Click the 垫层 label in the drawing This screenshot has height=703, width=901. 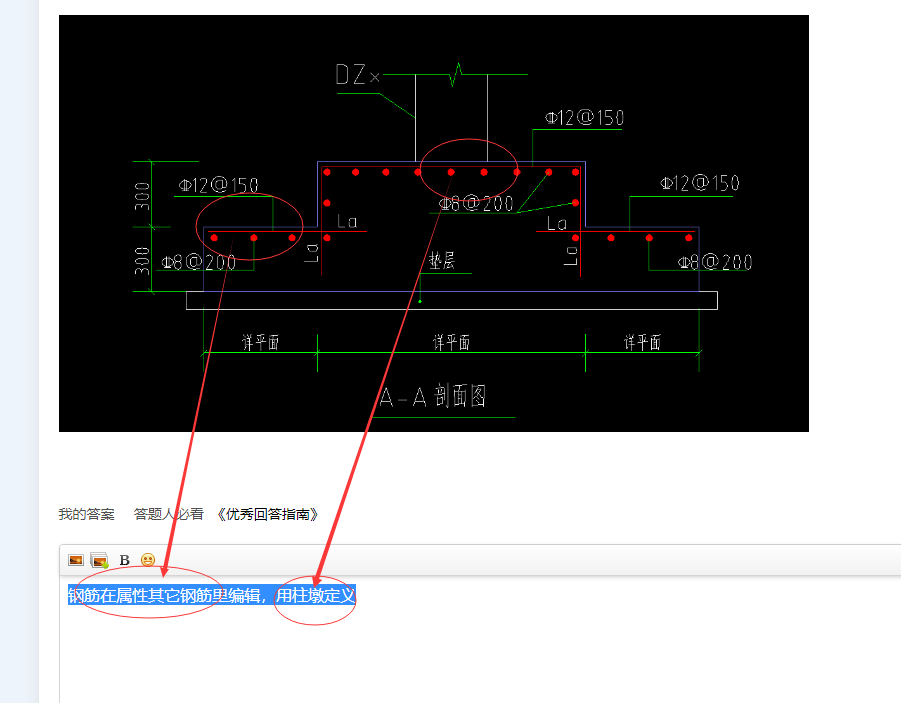click(x=441, y=260)
